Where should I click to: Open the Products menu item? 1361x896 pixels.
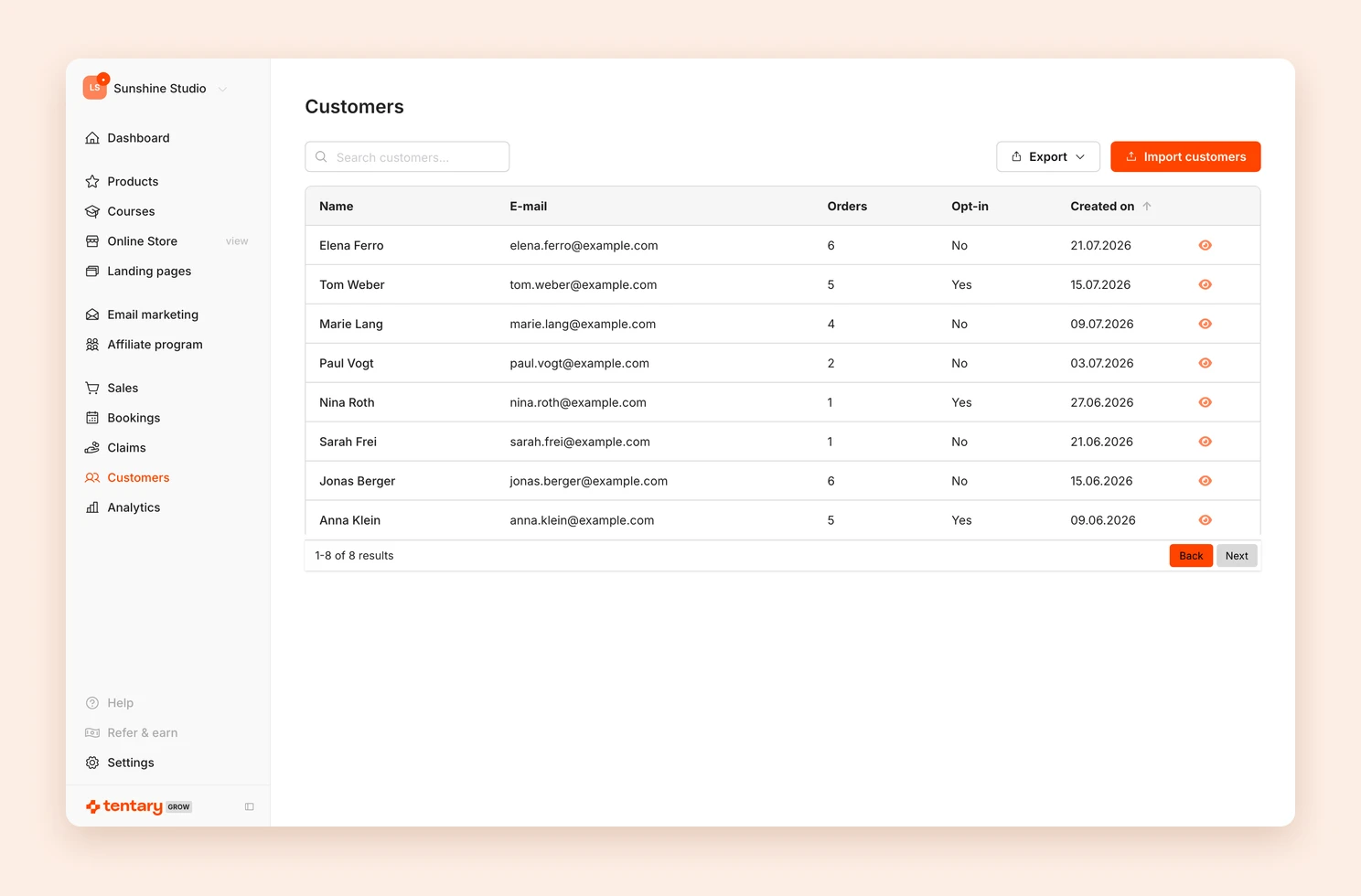[x=133, y=181]
